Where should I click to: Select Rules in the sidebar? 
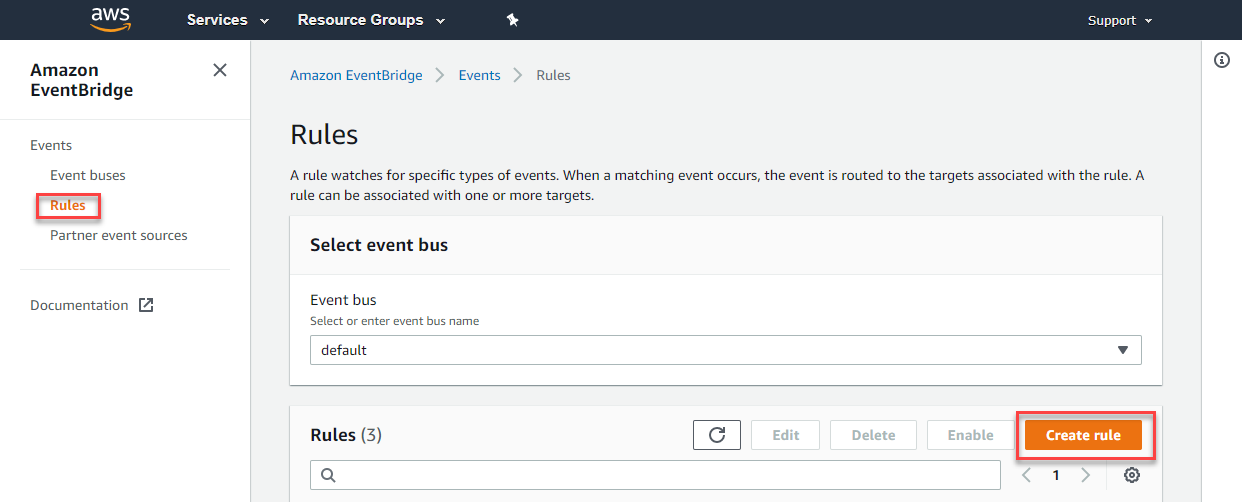68,205
